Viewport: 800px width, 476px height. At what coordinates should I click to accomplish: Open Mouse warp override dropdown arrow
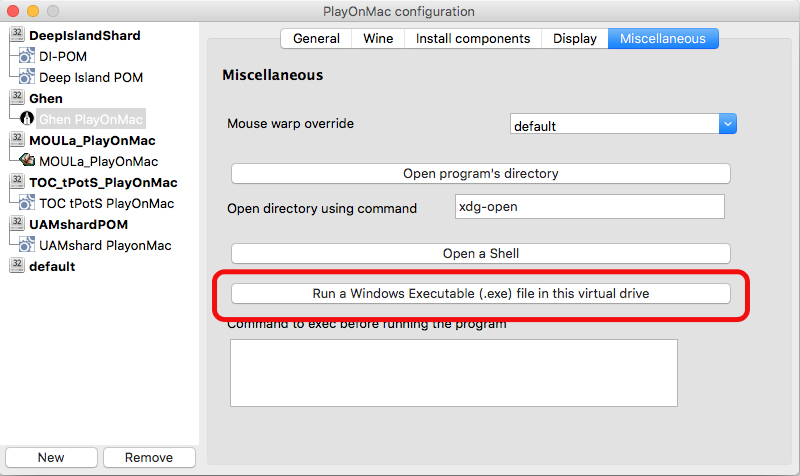(x=728, y=123)
